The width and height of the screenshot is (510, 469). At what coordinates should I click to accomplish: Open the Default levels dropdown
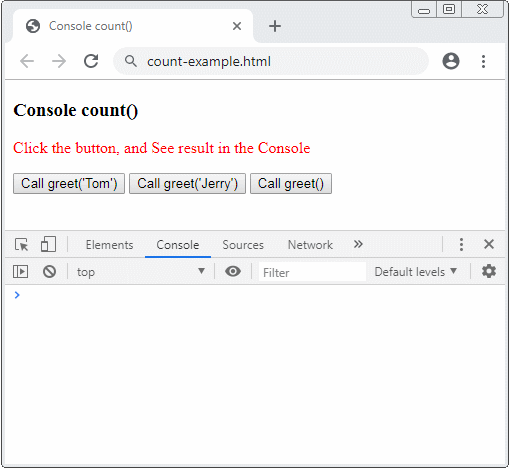pyautogui.click(x=415, y=272)
